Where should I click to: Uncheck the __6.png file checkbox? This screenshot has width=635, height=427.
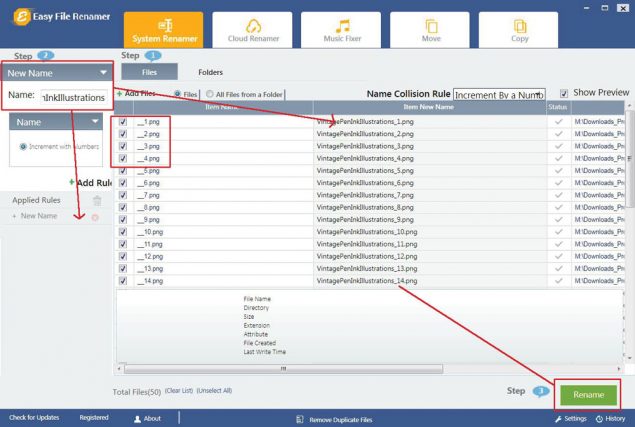coord(123,183)
